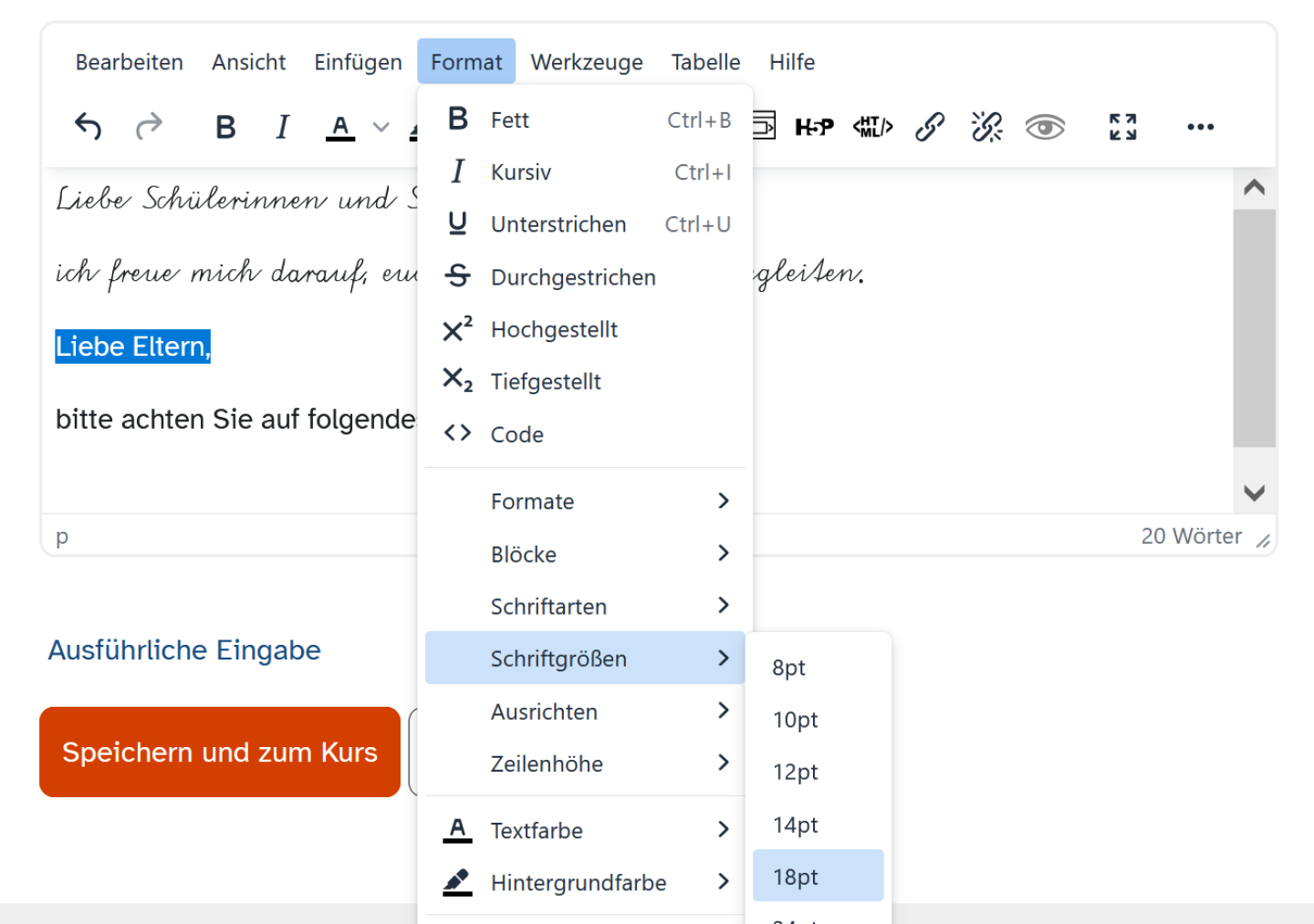The width and height of the screenshot is (1314, 924).
Task: Open the Preview eye icon
Action: pos(1045,127)
